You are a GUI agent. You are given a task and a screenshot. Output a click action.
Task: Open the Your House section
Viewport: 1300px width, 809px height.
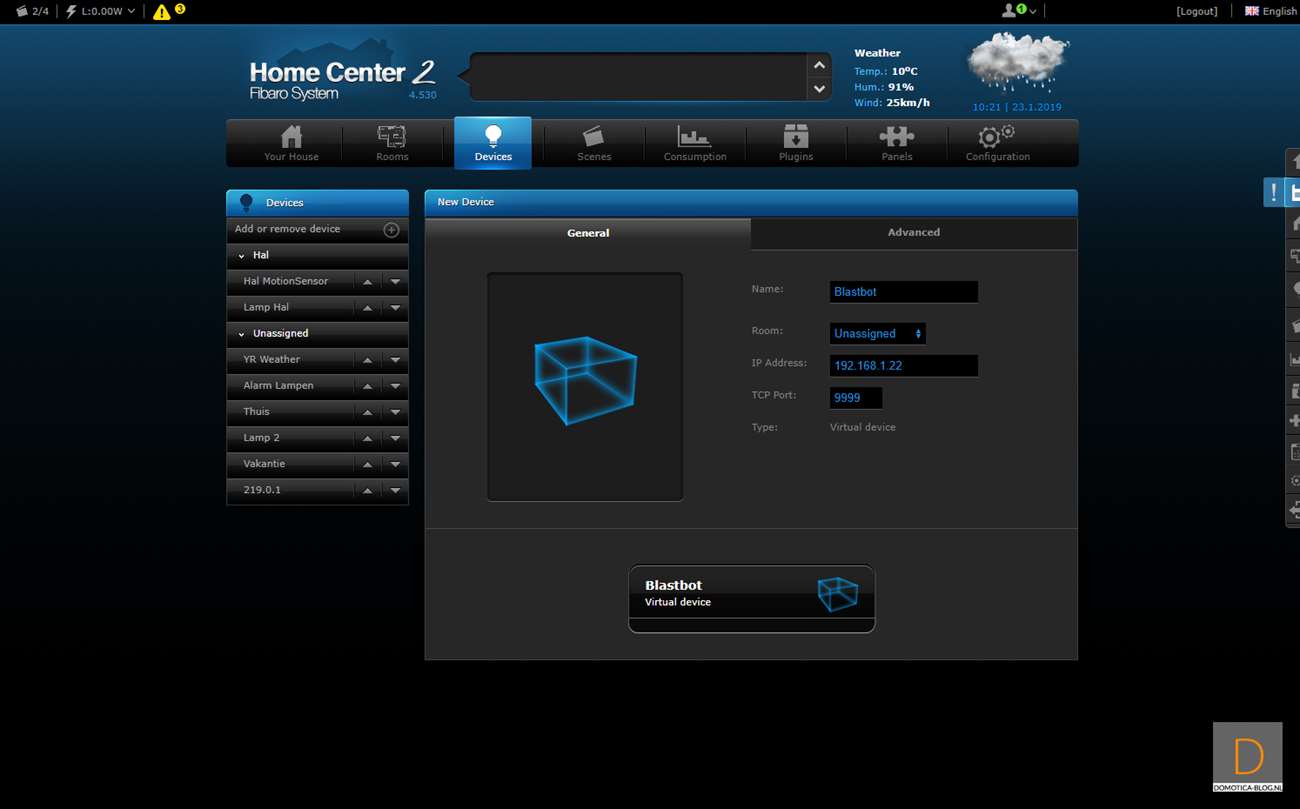tap(291, 143)
